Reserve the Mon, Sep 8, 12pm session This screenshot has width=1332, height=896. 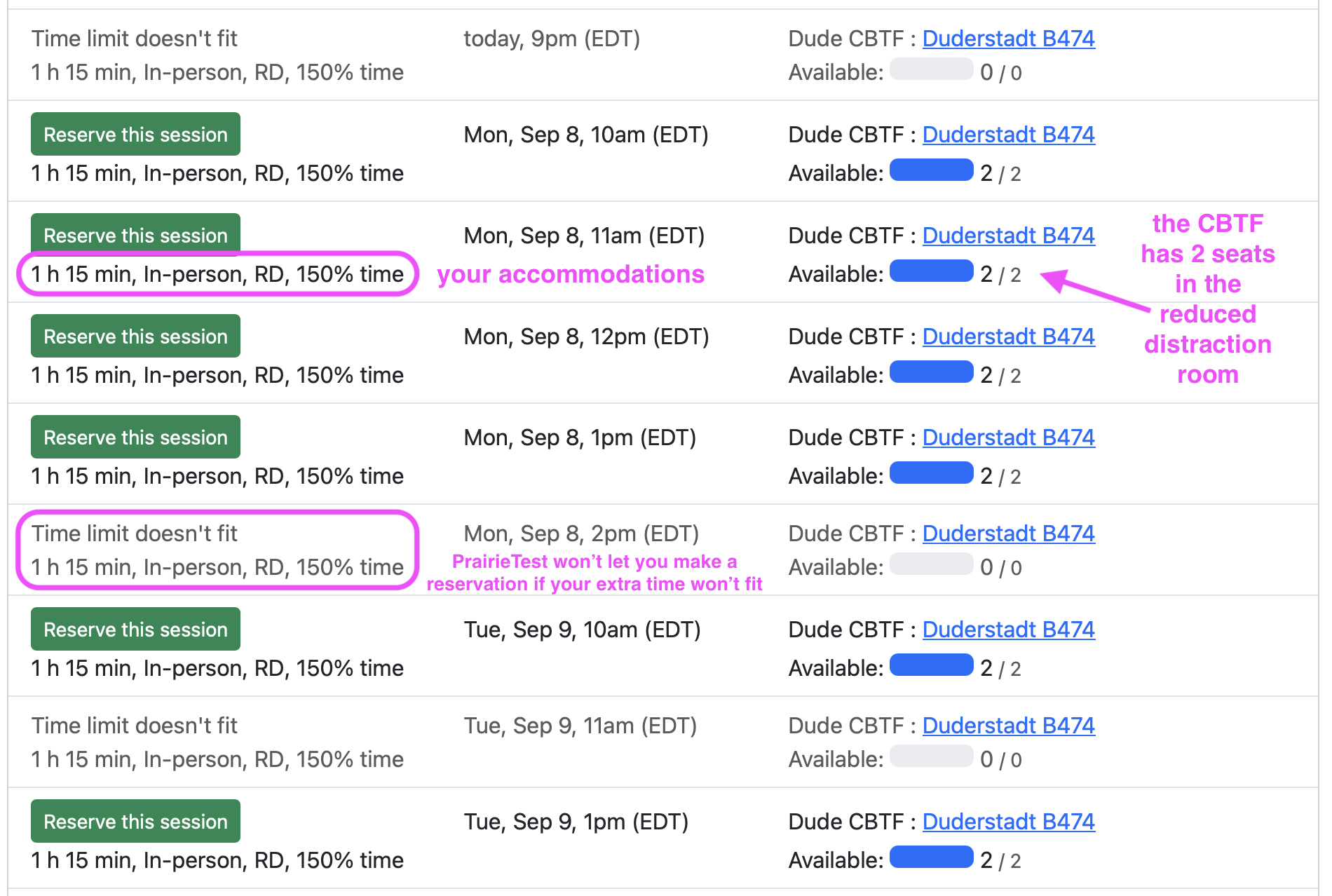[135, 336]
